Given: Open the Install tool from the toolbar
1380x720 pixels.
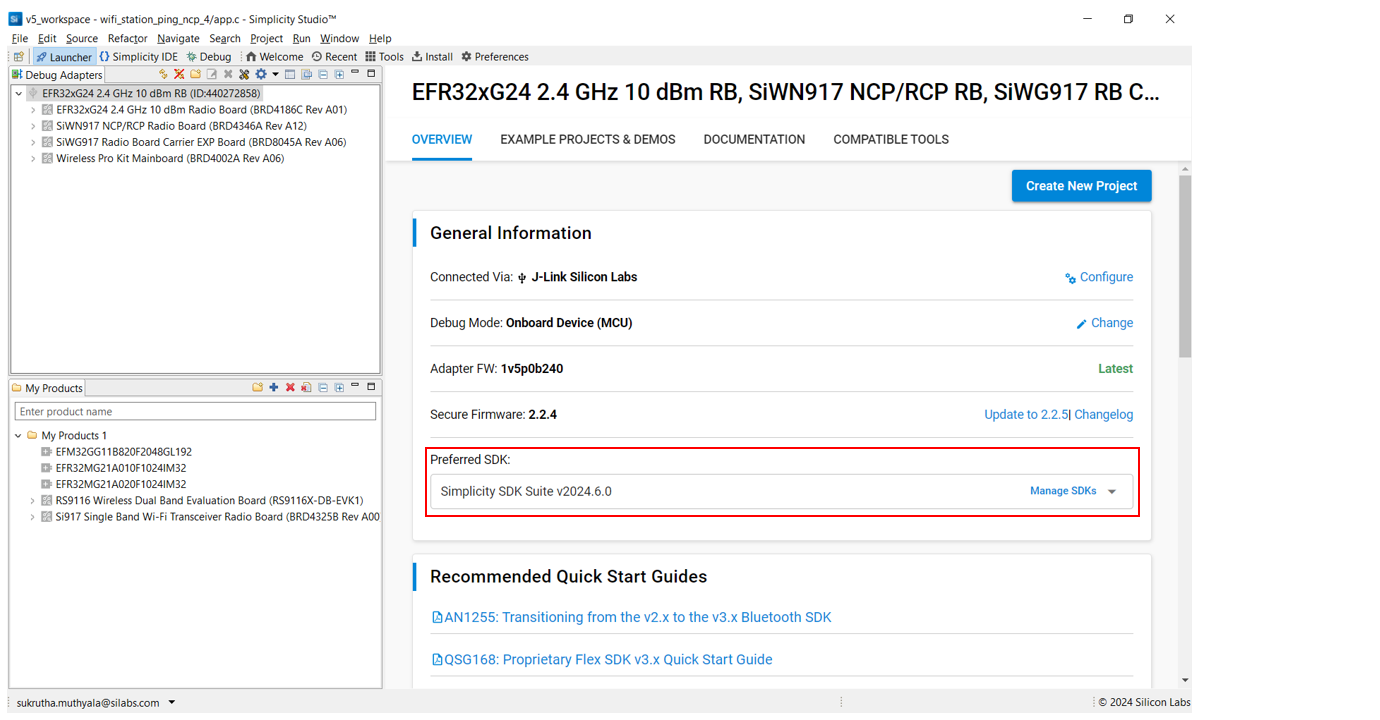Looking at the screenshot, I should pos(431,56).
